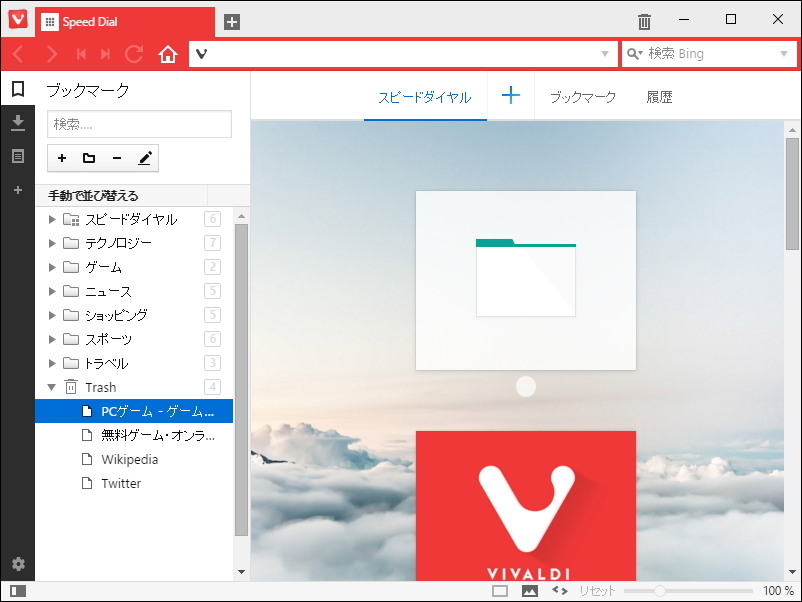
Task: Open recently closed tabs trash icon
Action: coord(644,20)
